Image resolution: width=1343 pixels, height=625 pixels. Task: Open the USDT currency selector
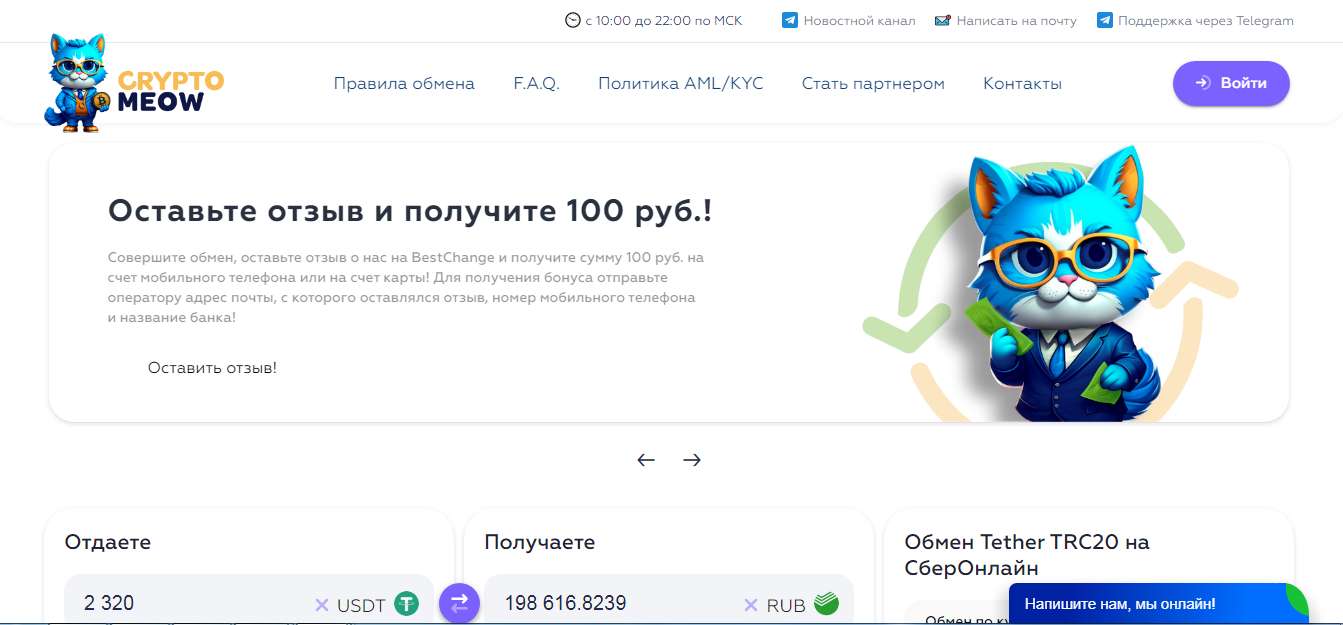[x=361, y=605]
